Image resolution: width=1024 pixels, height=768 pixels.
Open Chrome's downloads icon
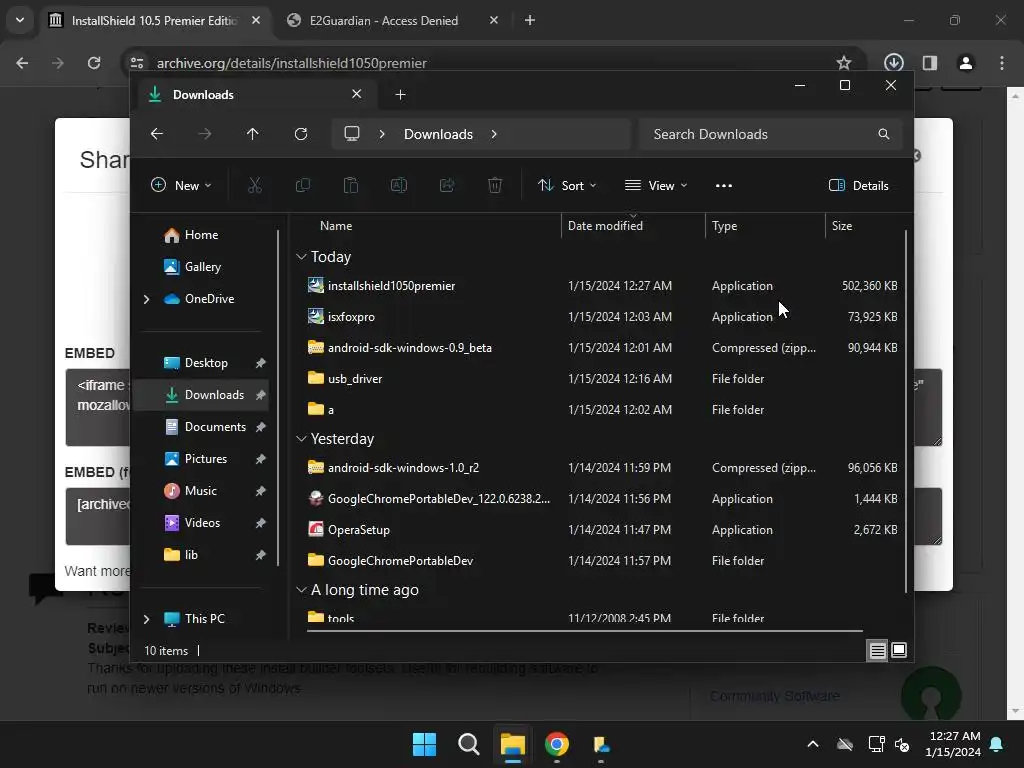point(893,63)
